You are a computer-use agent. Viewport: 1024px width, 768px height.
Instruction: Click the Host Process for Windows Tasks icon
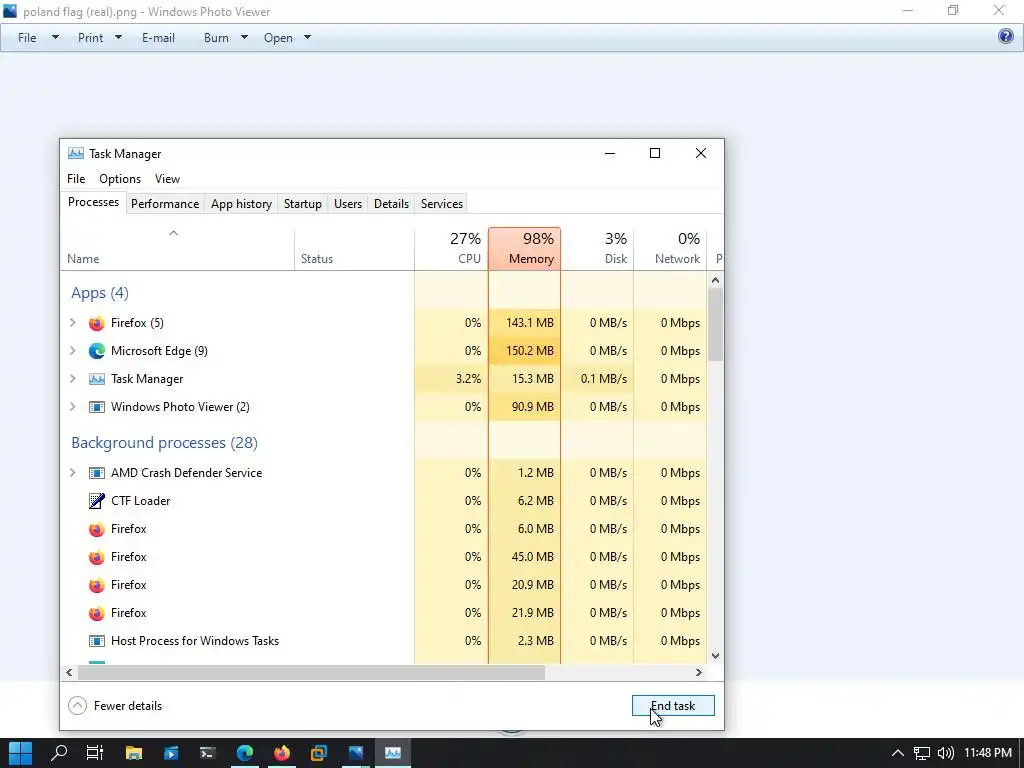pos(97,641)
